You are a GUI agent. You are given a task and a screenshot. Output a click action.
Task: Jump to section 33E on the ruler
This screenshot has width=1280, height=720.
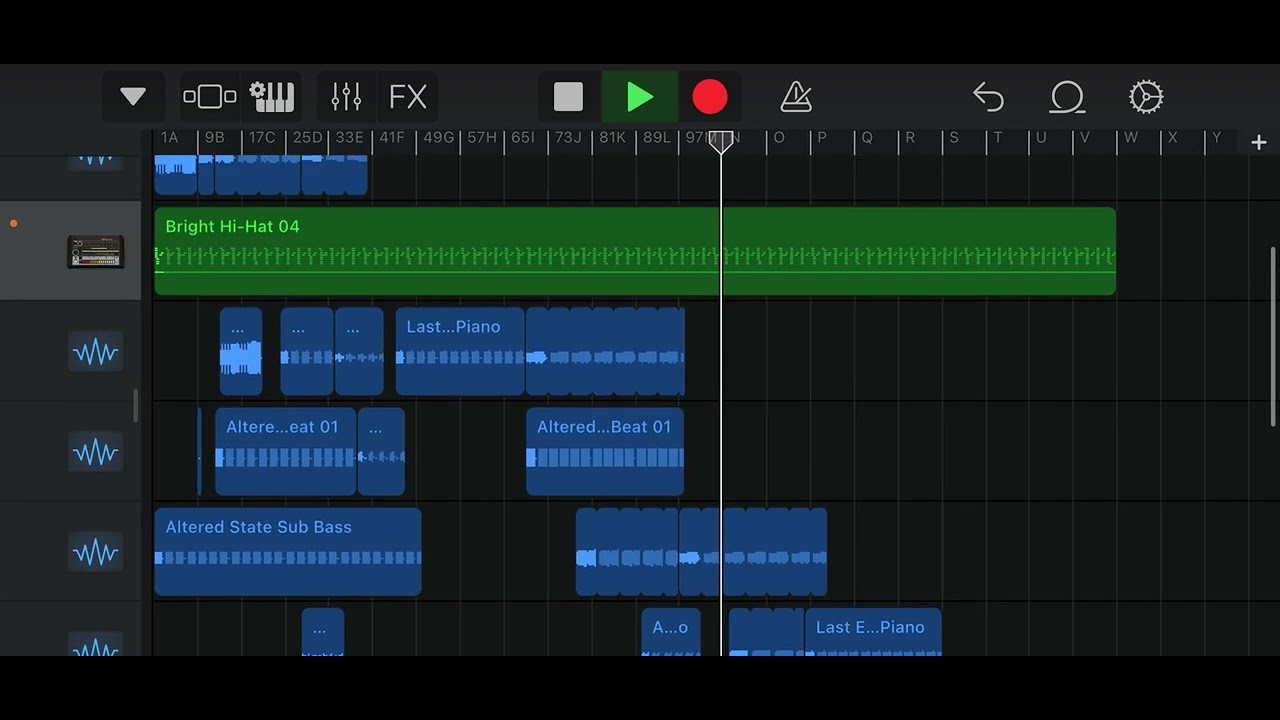[351, 138]
